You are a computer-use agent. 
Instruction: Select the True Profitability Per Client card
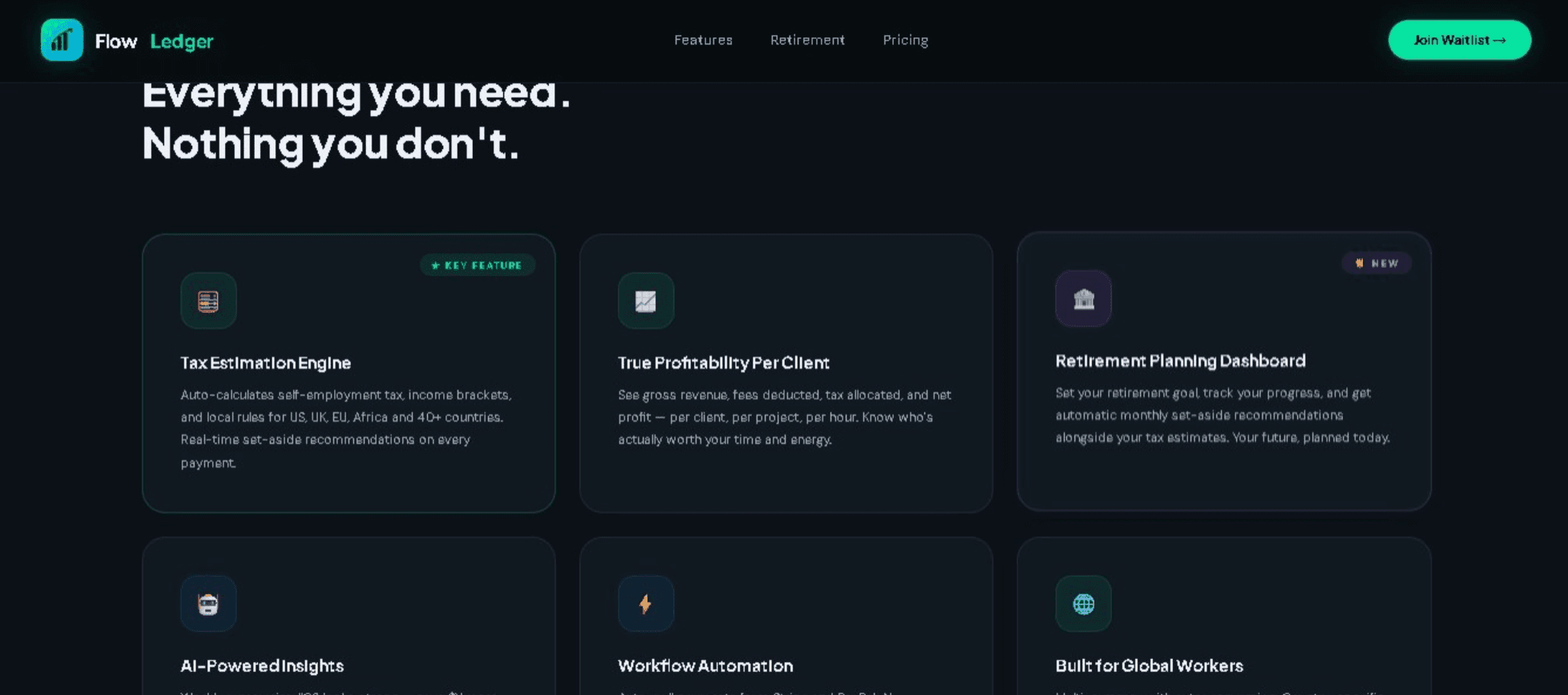tap(786, 372)
